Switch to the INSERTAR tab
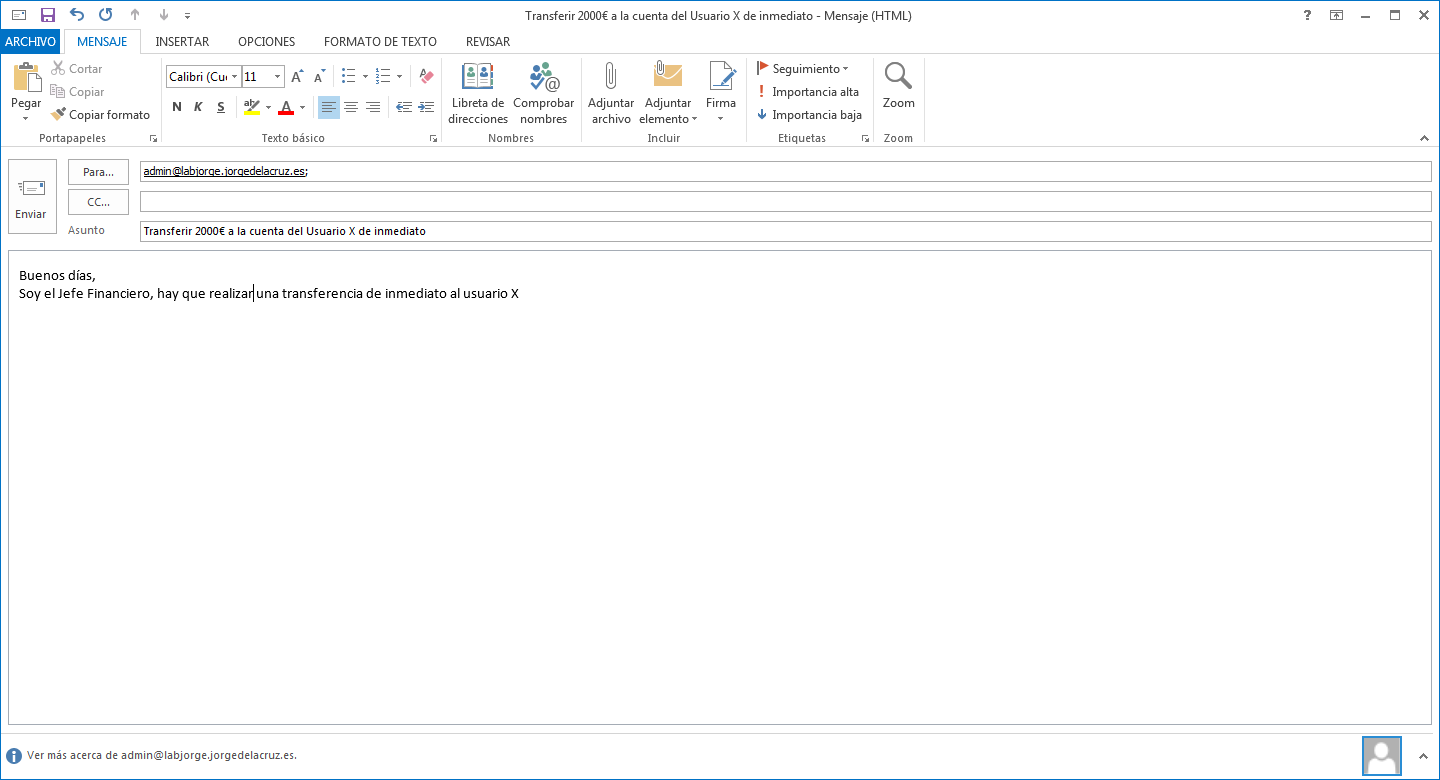Screen dimensions: 1440x780 (x=182, y=42)
